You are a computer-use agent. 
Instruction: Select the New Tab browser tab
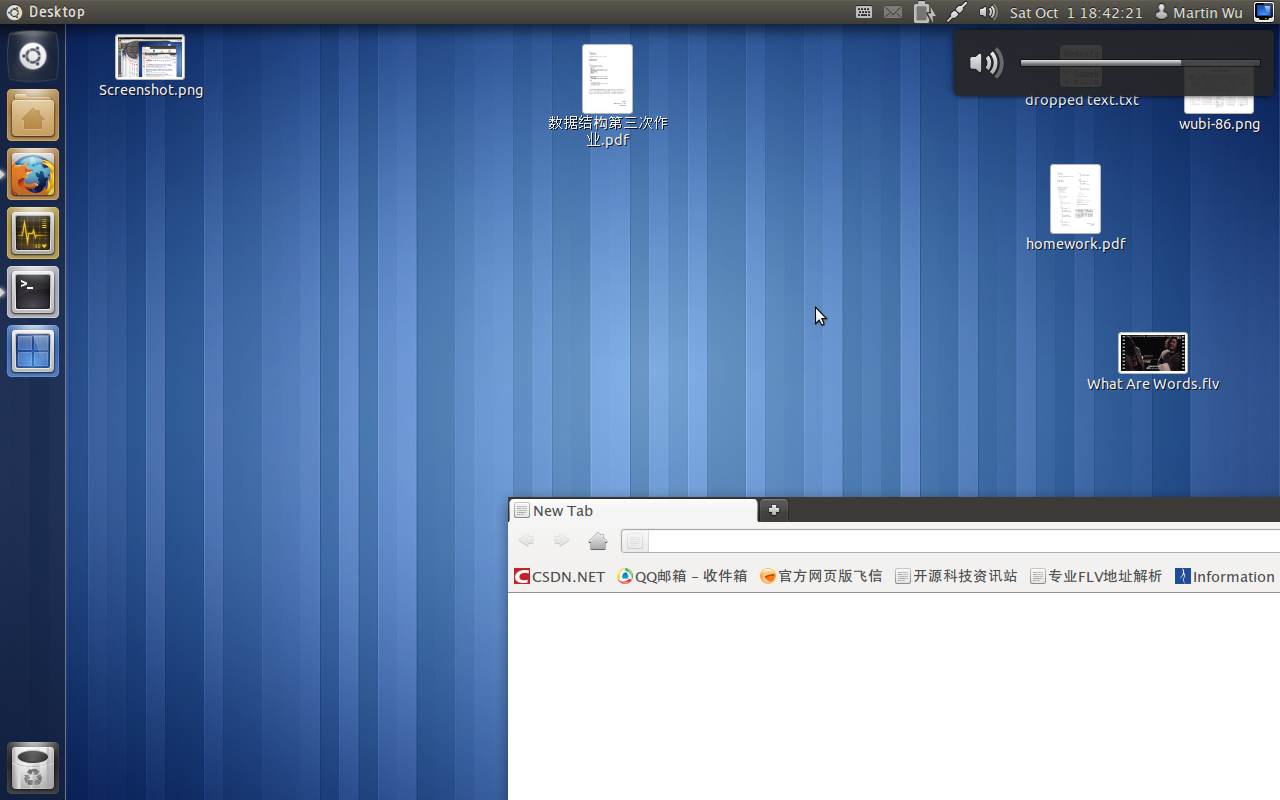click(x=632, y=511)
